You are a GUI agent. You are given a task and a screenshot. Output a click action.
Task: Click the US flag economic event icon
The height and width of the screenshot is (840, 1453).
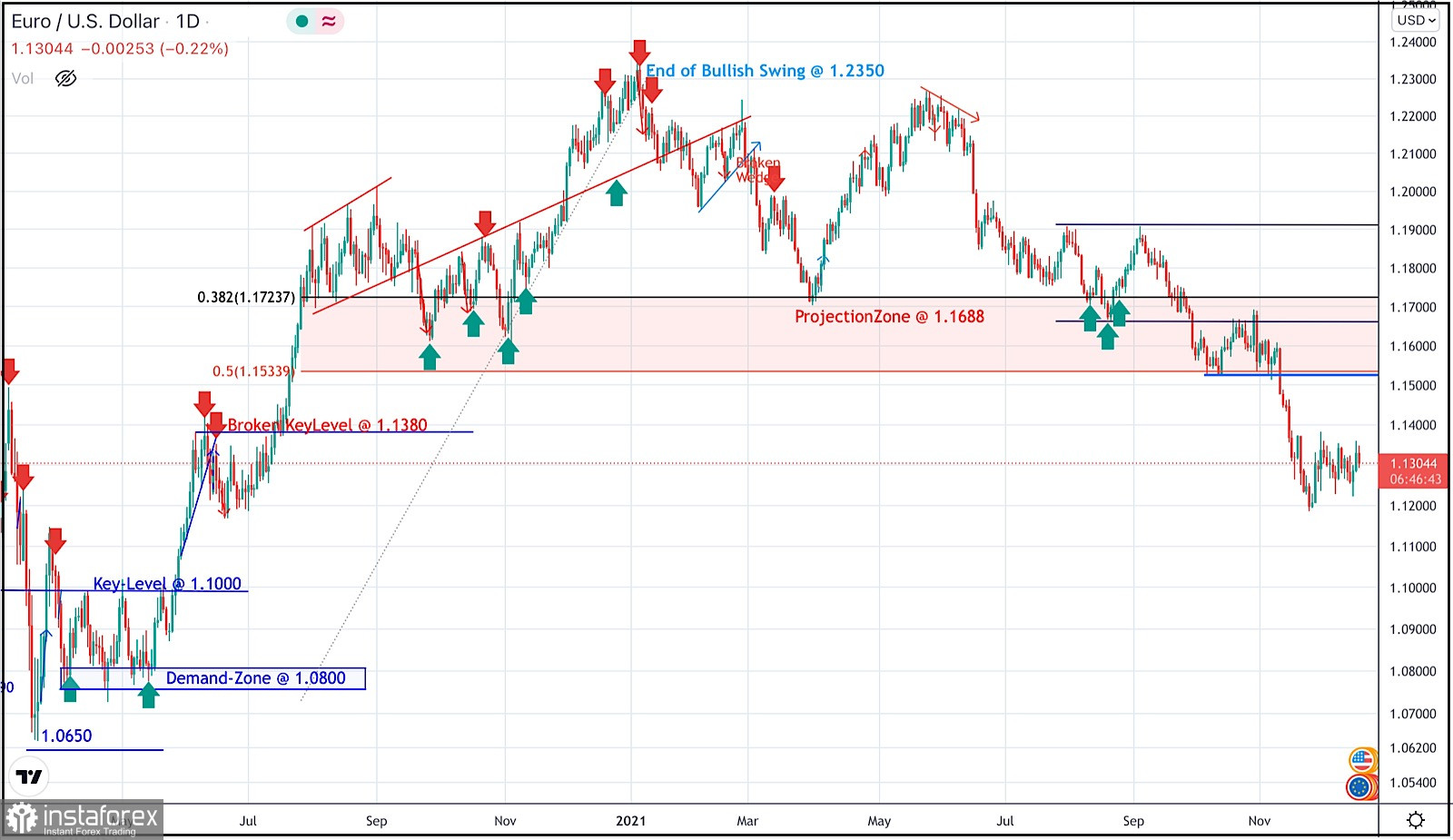coord(1363,759)
